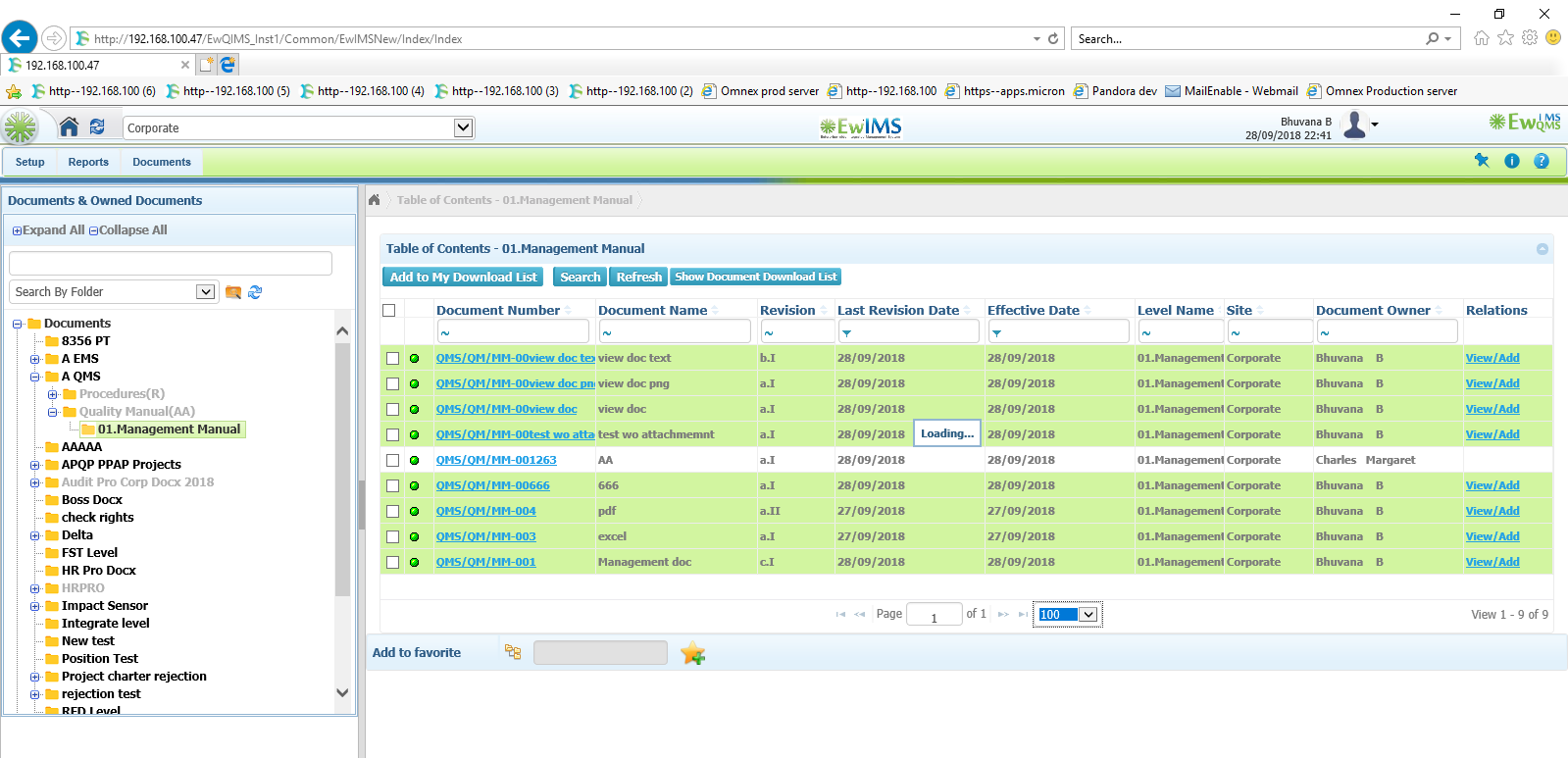Check the box for the QMS/QM/MM-001263 row
This screenshot has height=758, width=1568.
coord(392,460)
